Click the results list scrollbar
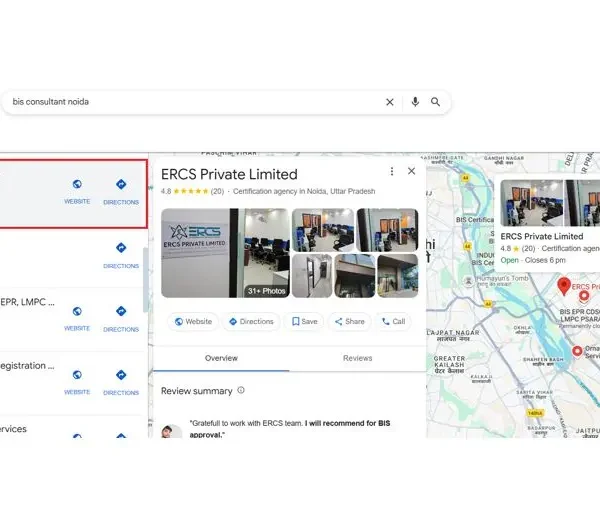Image resolution: width=600 pixels, height=522 pixels. [x=145, y=280]
